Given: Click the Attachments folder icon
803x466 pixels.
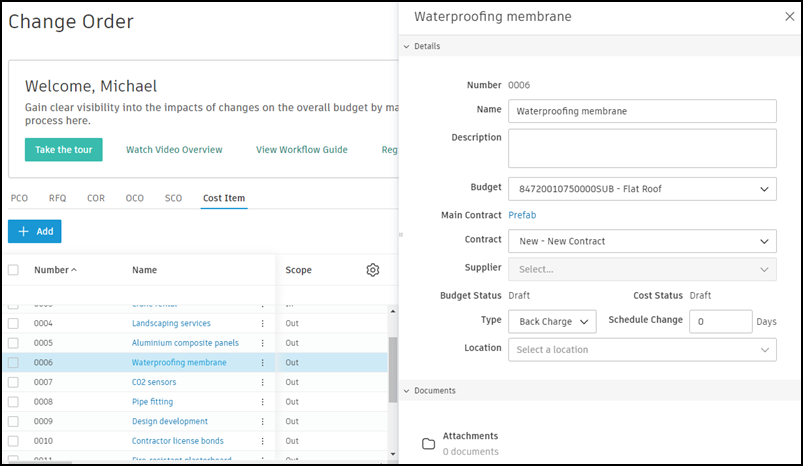Looking at the screenshot, I should [428, 443].
